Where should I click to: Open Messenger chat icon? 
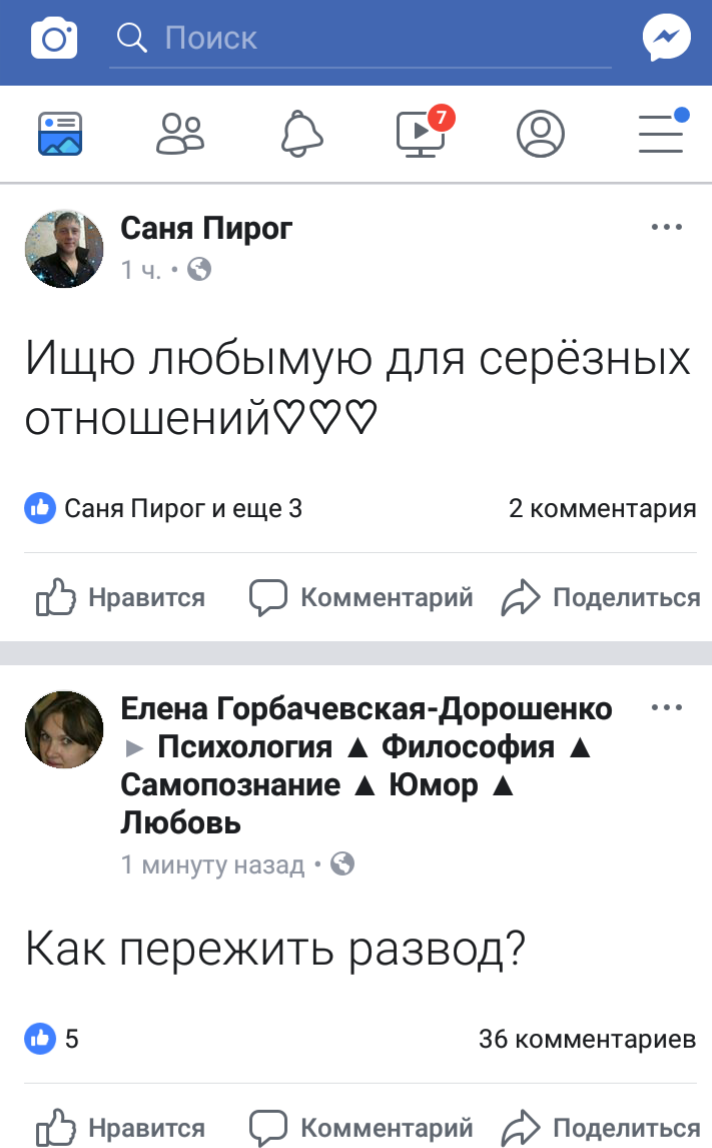pyautogui.click(x=666, y=39)
